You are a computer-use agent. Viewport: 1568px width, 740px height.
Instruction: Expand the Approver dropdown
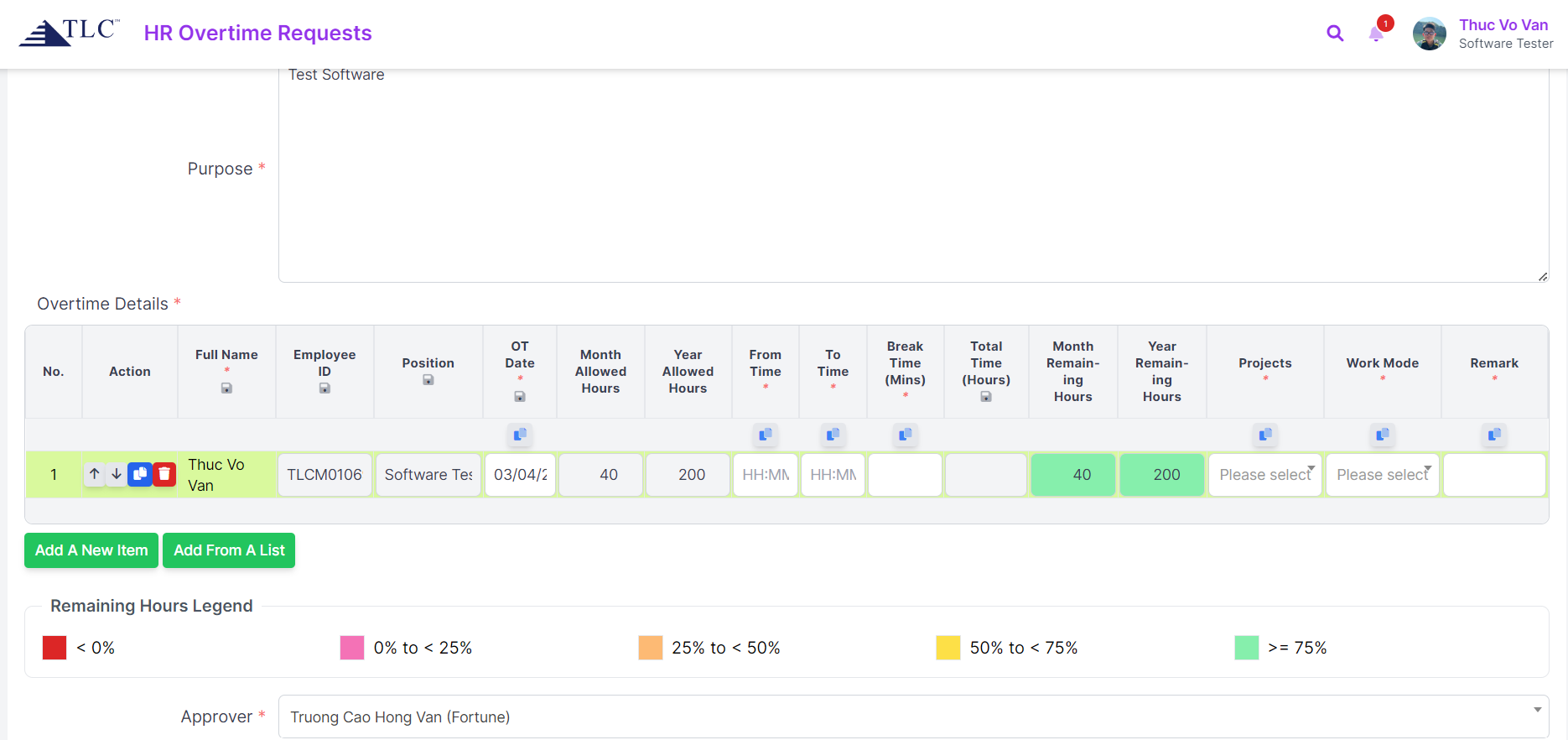[x=913, y=717]
